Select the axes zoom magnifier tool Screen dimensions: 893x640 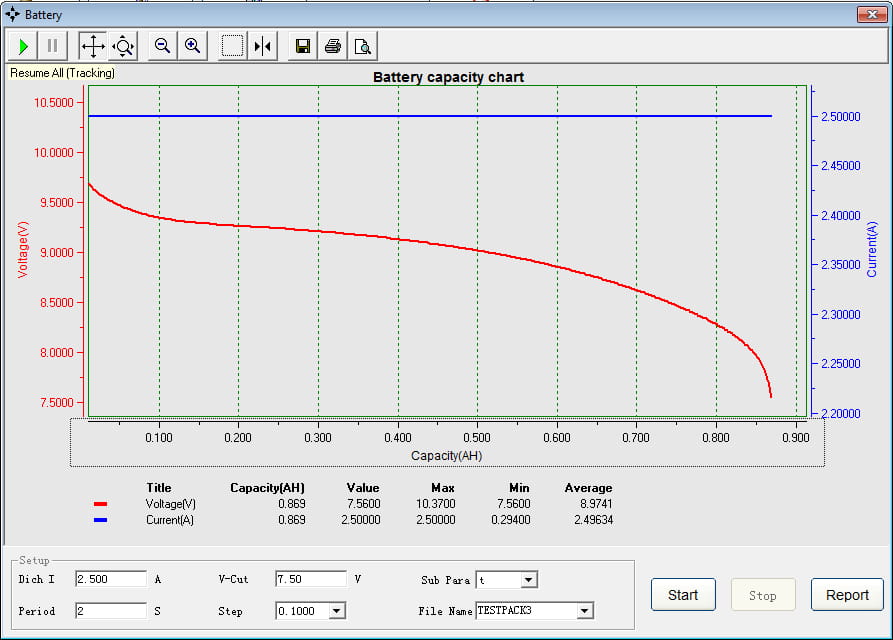point(123,46)
